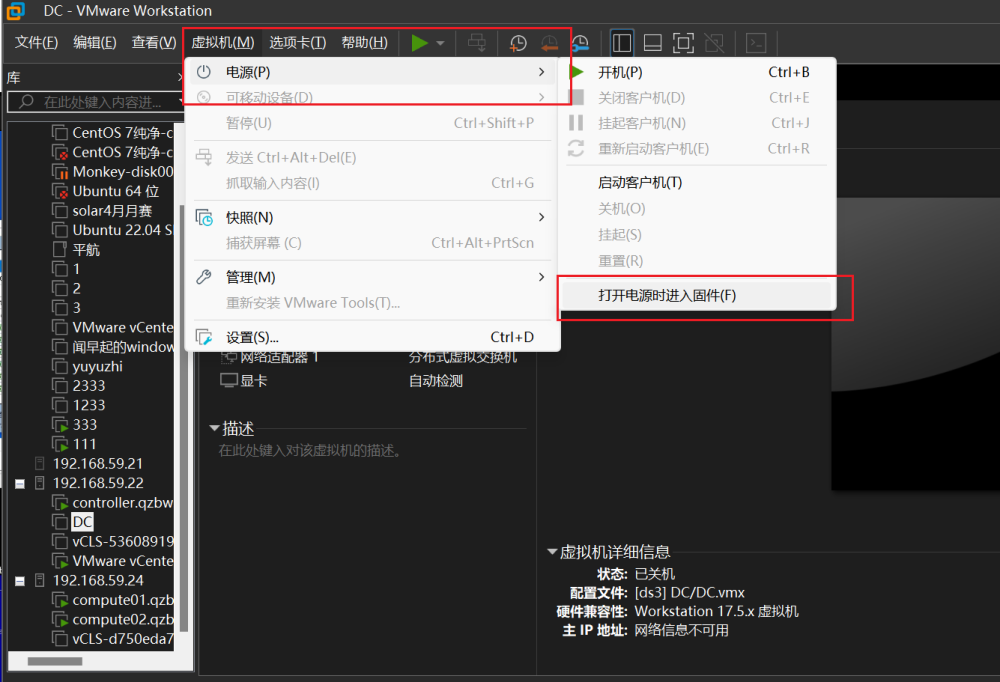Toggle the library sidebar view icon
1000x682 pixels.
click(622, 43)
